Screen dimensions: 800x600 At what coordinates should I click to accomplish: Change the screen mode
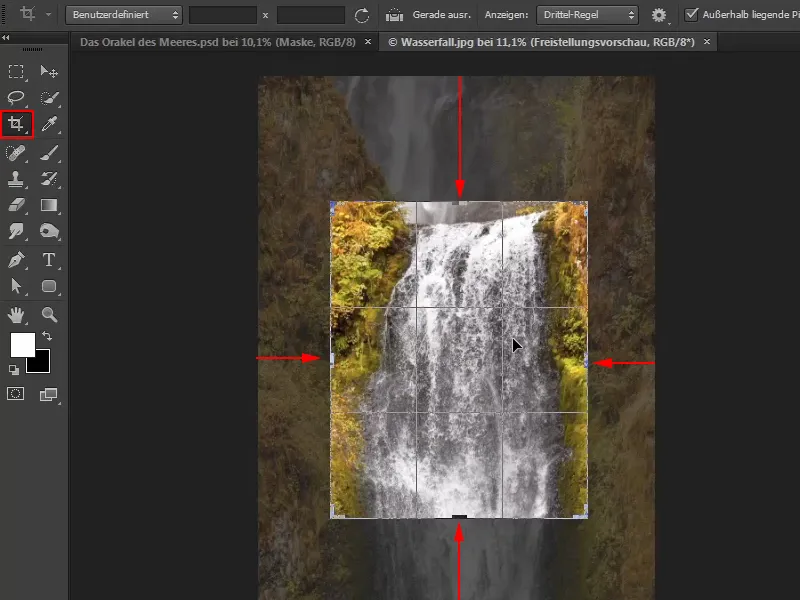pos(48,394)
